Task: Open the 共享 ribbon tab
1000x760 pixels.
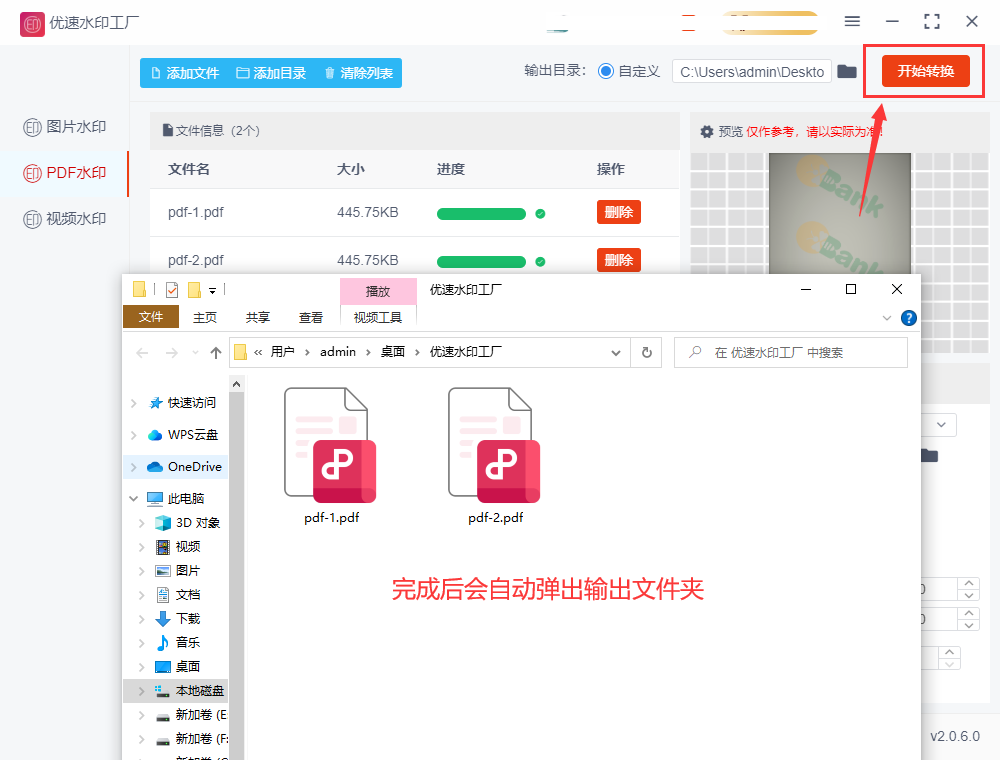Action: [x=258, y=318]
